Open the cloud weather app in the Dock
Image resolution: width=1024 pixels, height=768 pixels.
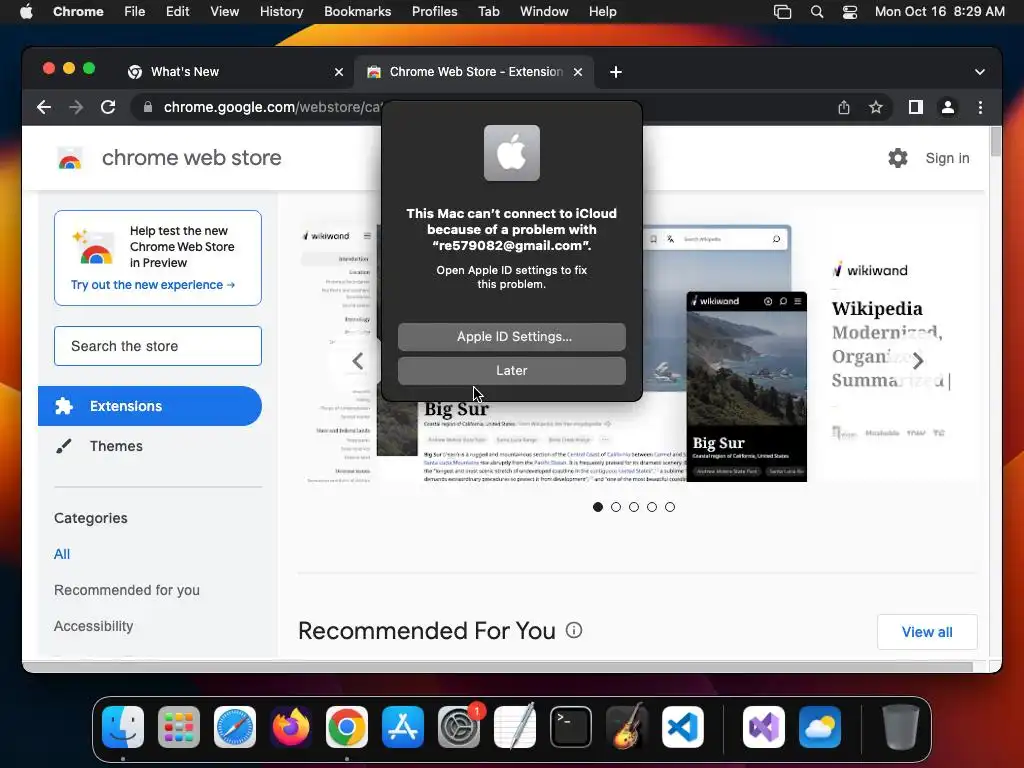coord(820,727)
